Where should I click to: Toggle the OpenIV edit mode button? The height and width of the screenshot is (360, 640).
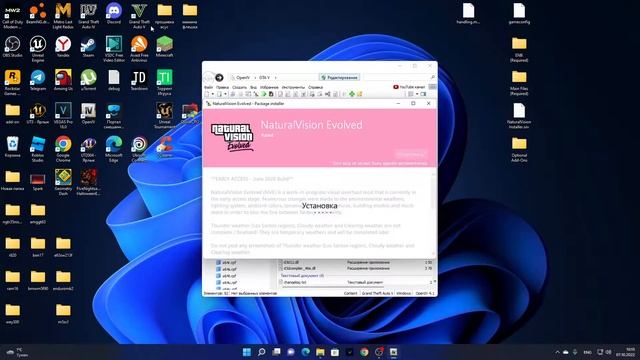pyautogui.click(x=339, y=77)
